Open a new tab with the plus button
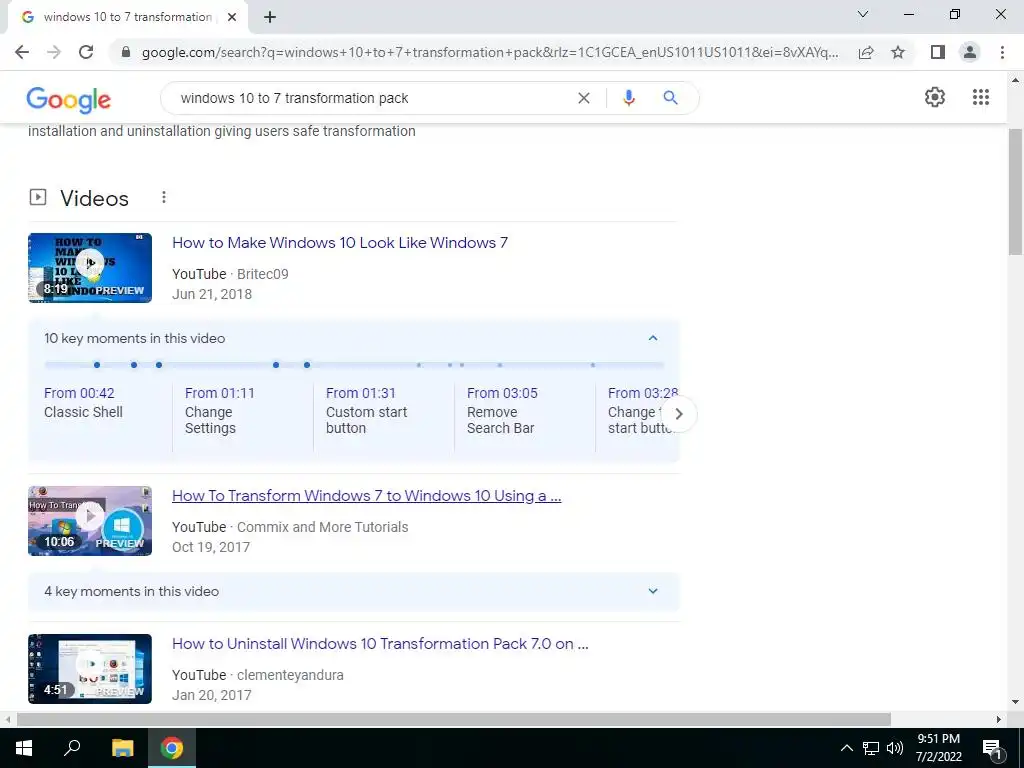Viewport: 1024px width, 768px height. (x=270, y=18)
